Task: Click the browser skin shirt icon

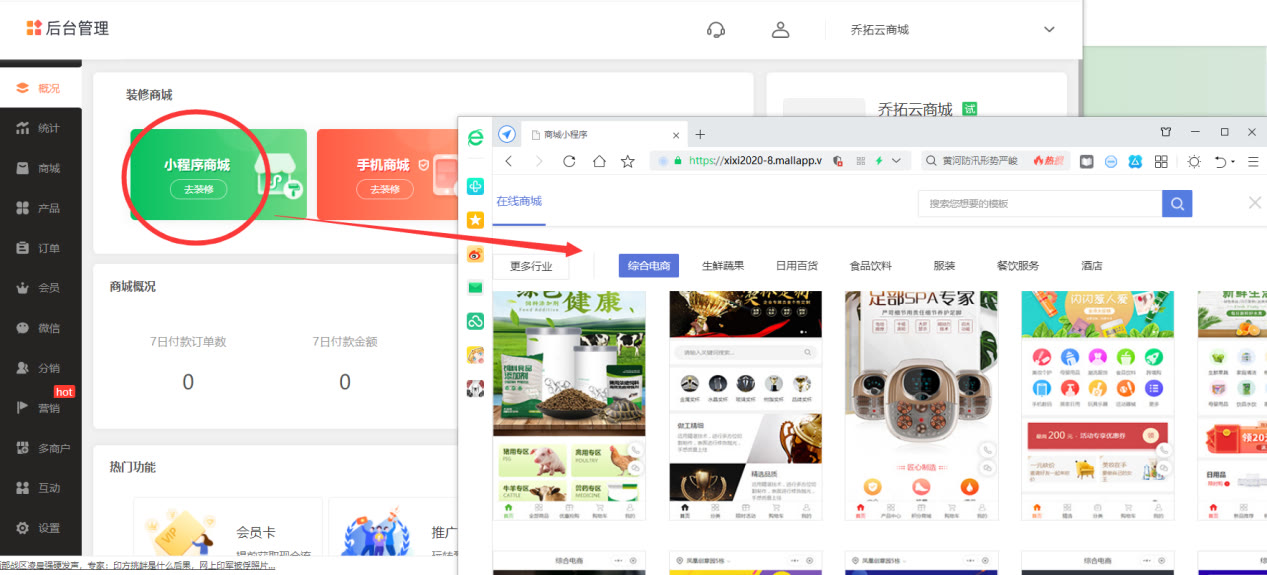Action: (x=1166, y=133)
